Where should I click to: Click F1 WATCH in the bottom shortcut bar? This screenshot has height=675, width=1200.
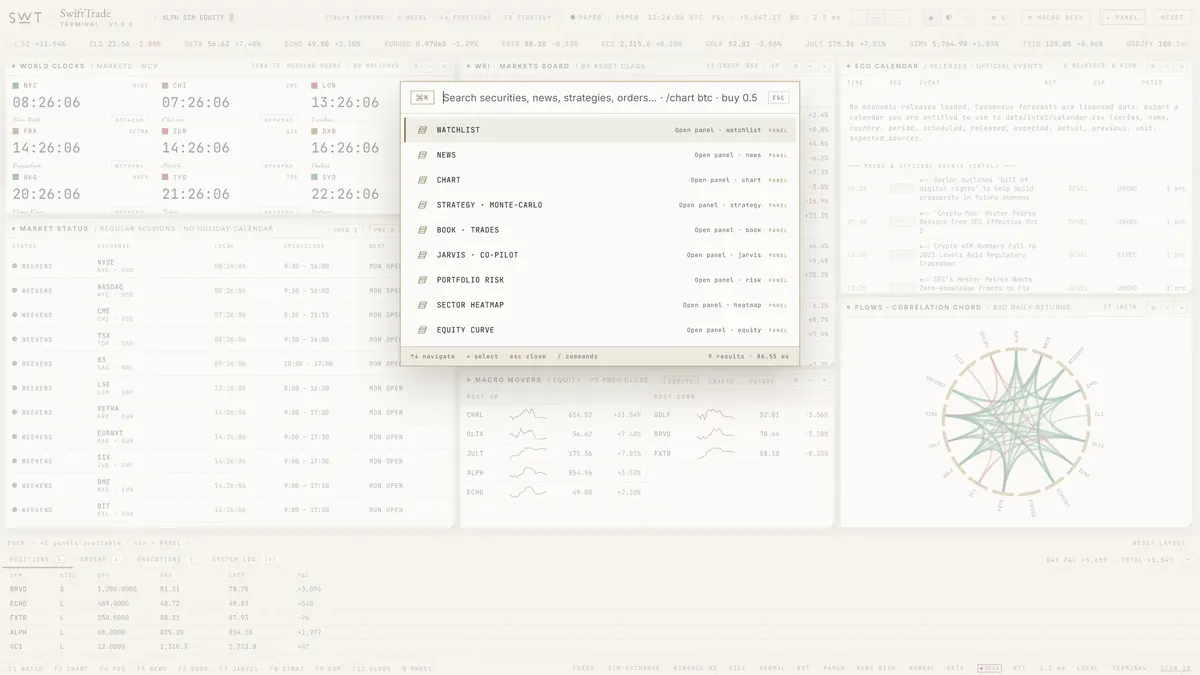click(x=26, y=667)
